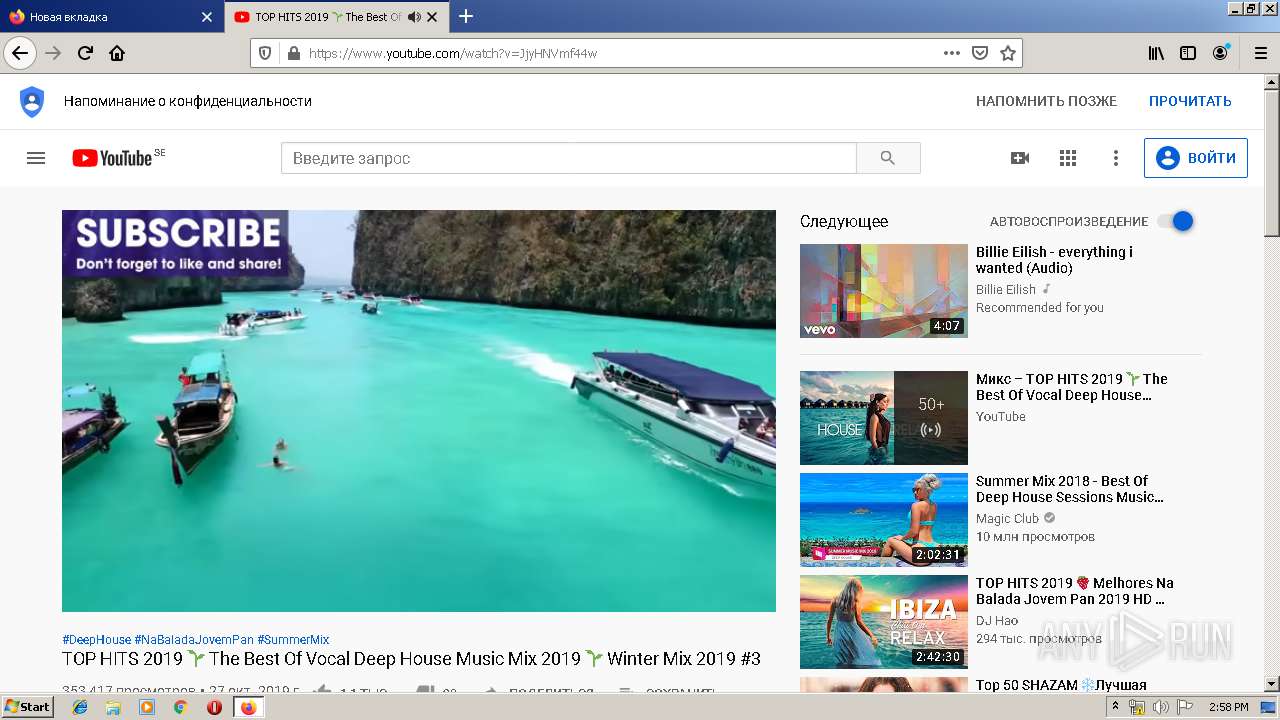Viewport: 1280px width, 720px height.
Task: Open a new browser tab with plus
Action: tap(466, 16)
